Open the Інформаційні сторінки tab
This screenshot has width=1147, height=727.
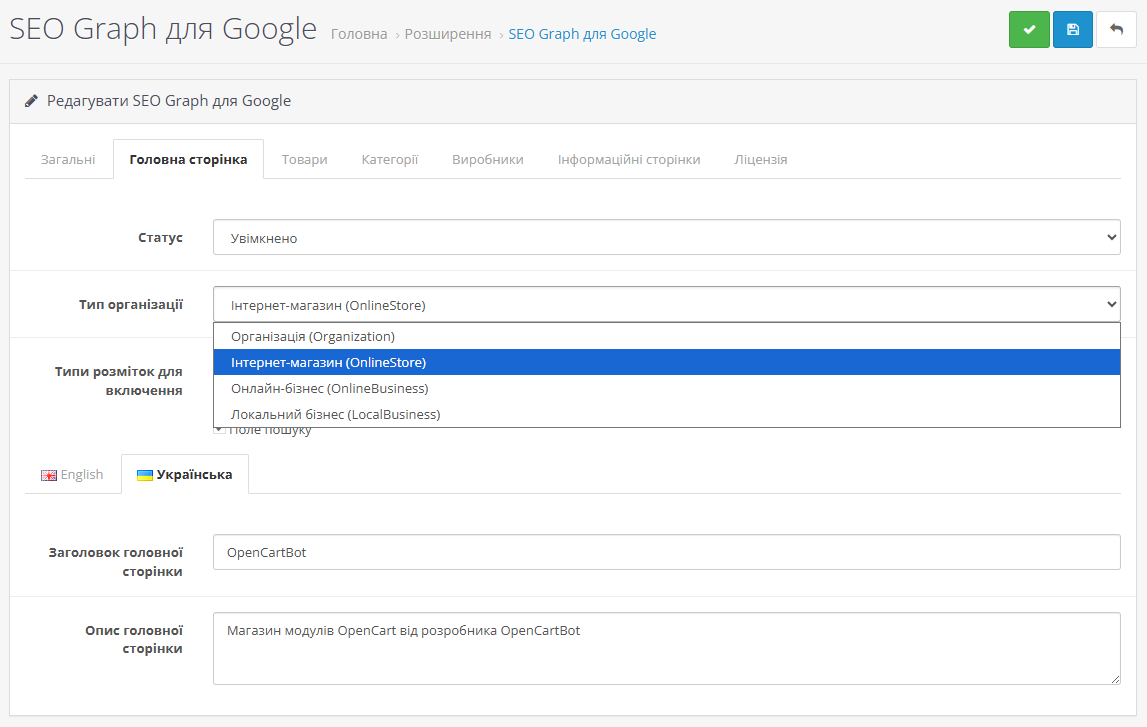pyautogui.click(x=628, y=159)
